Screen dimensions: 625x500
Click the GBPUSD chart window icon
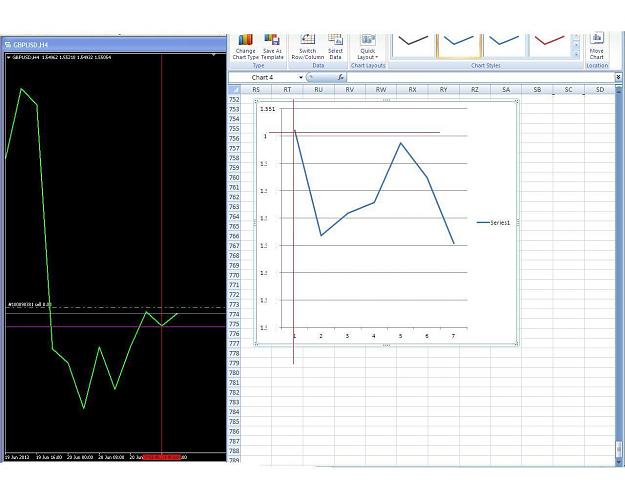pyautogui.click(x=8, y=45)
